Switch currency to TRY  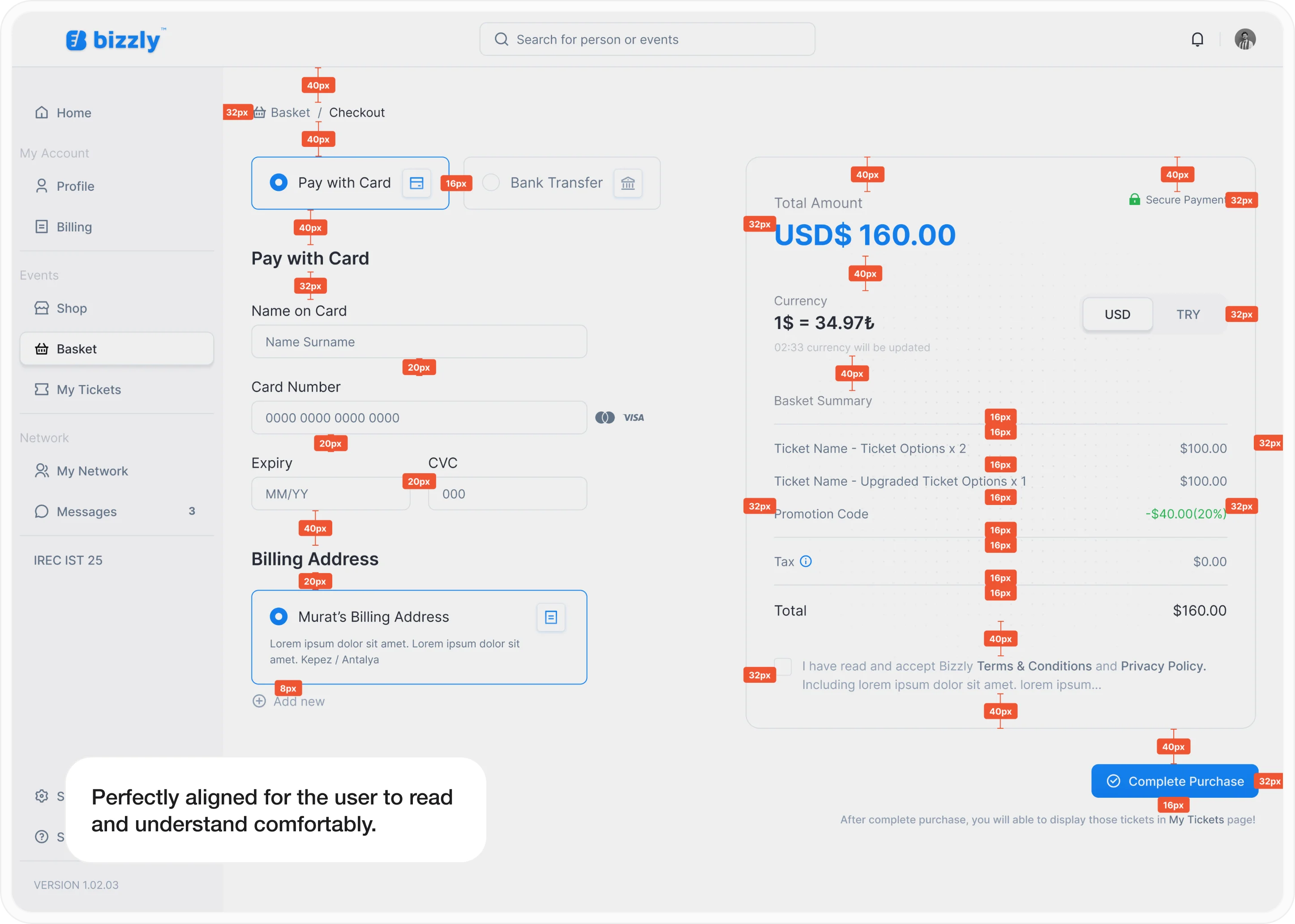tap(1188, 315)
